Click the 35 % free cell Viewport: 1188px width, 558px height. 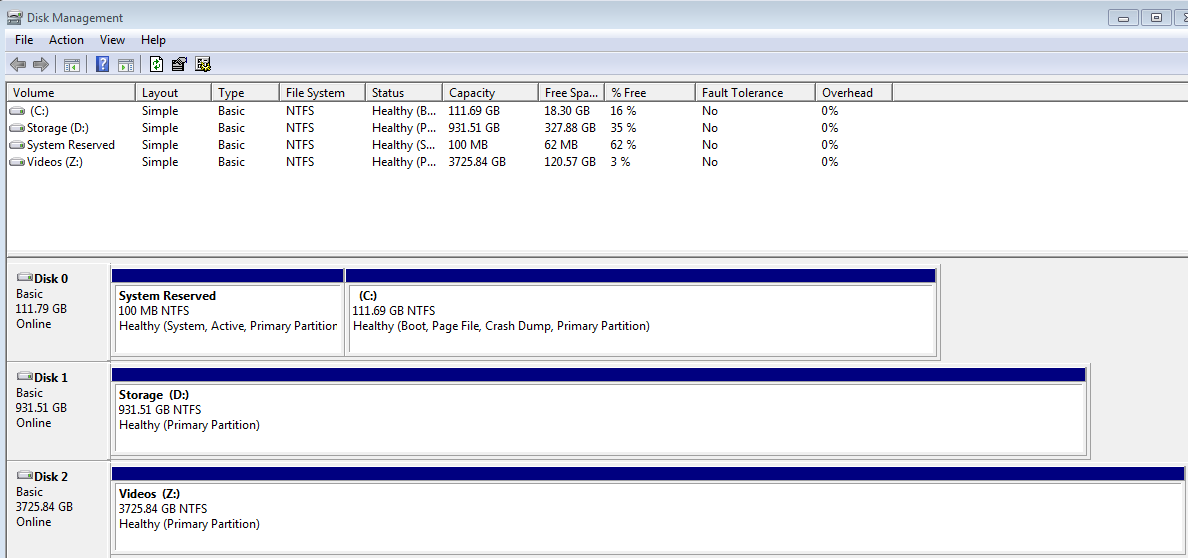click(x=623, y=128)
